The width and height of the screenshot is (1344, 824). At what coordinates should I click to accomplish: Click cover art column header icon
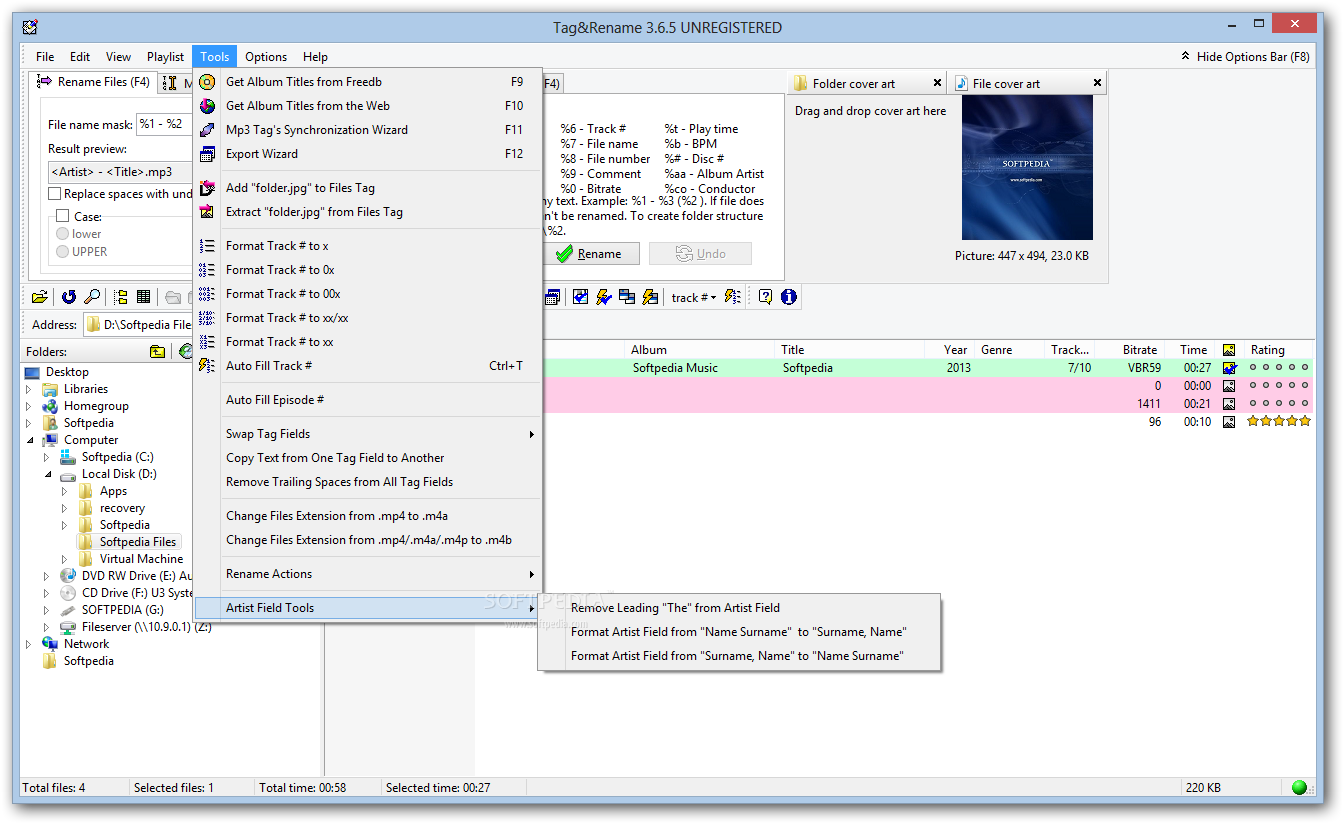[1229, 350]
